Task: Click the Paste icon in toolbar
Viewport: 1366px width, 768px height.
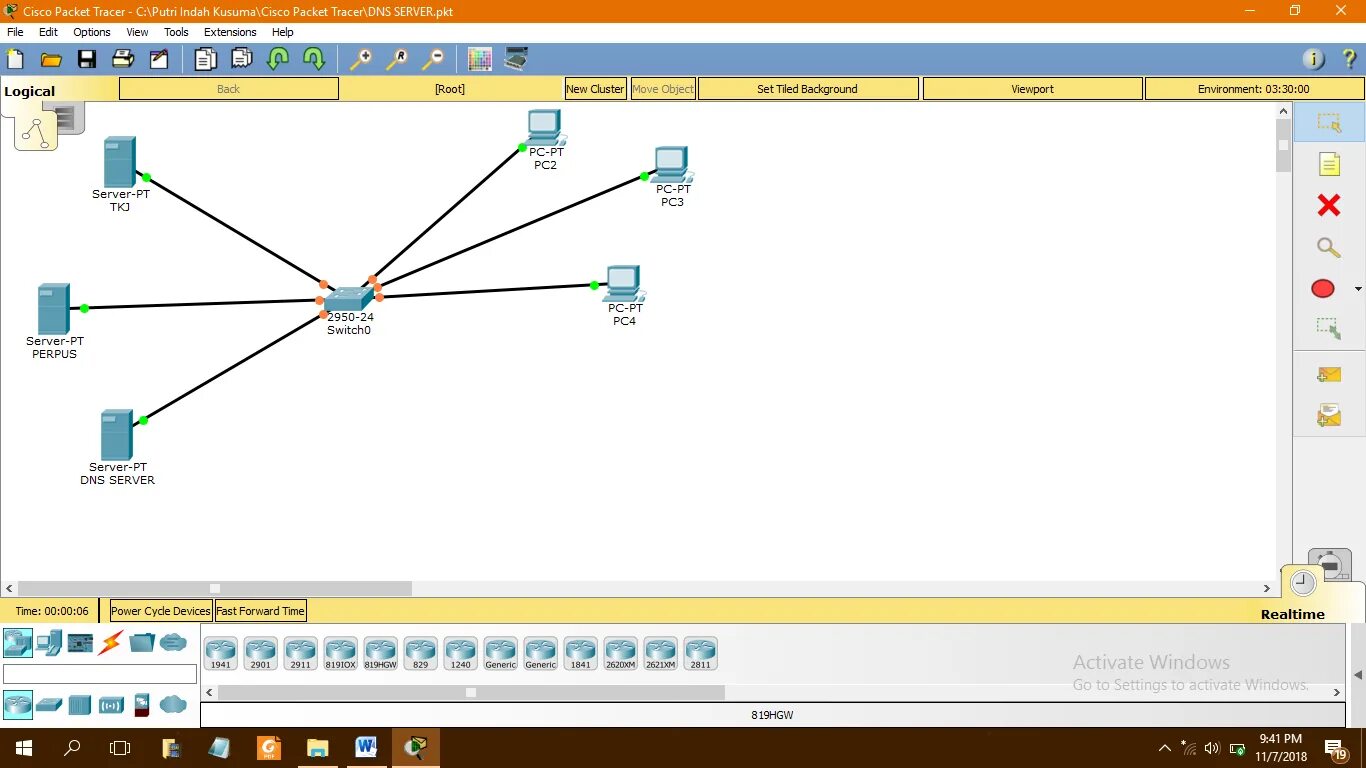Action: 241,59
